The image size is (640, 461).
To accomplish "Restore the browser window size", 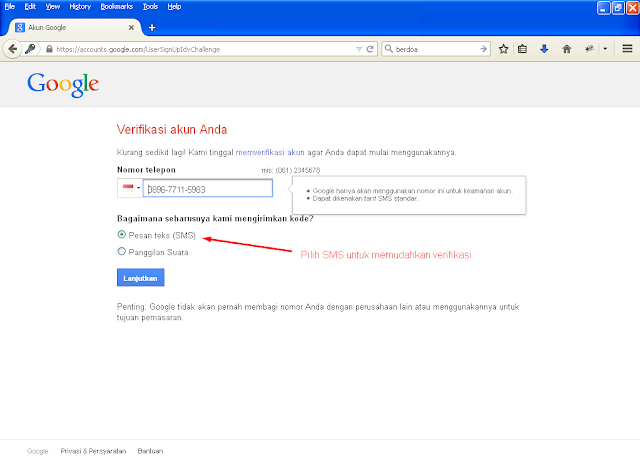I will [x=618, y=8].
